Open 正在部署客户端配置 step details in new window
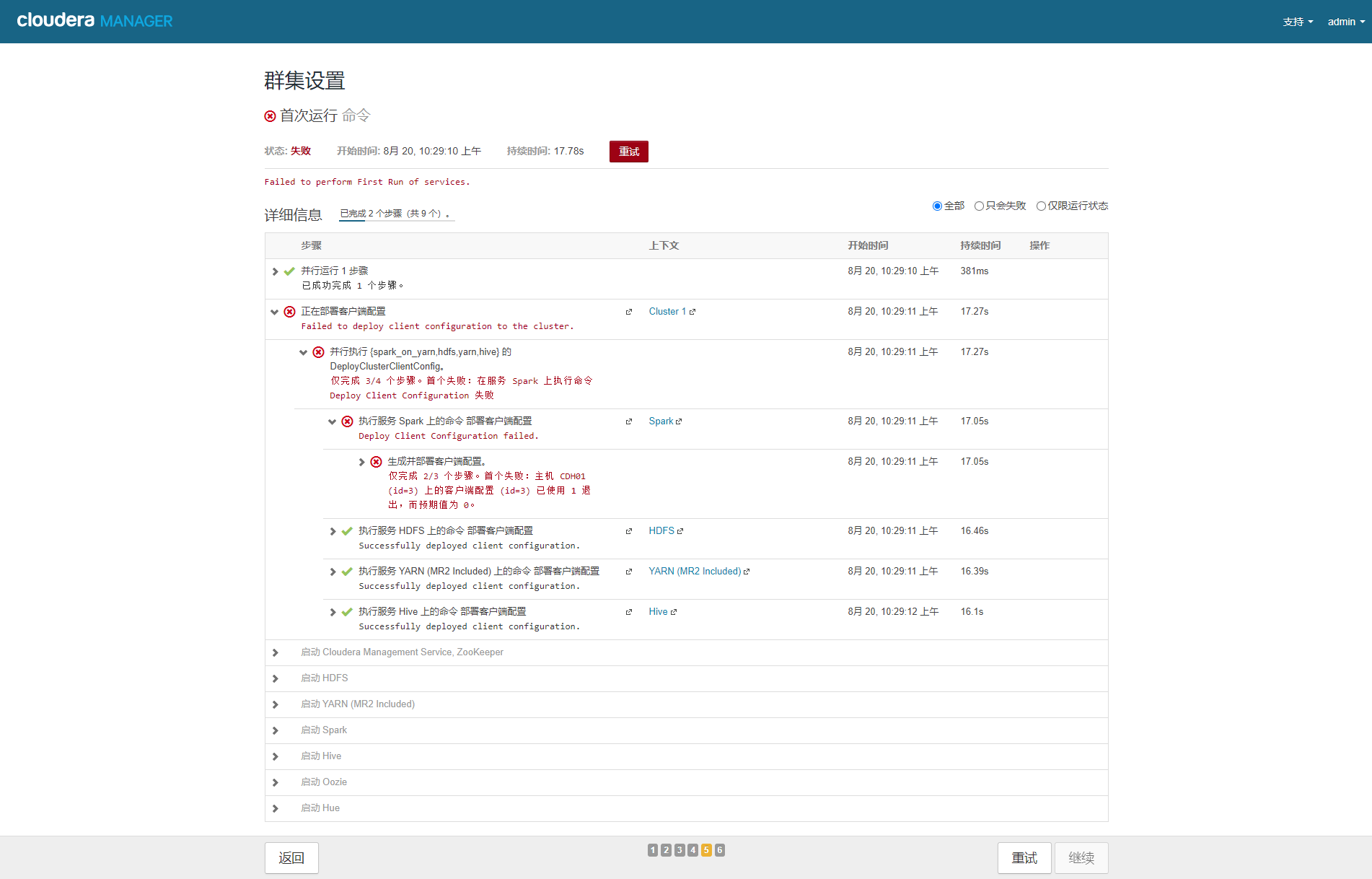 (629, 312)
